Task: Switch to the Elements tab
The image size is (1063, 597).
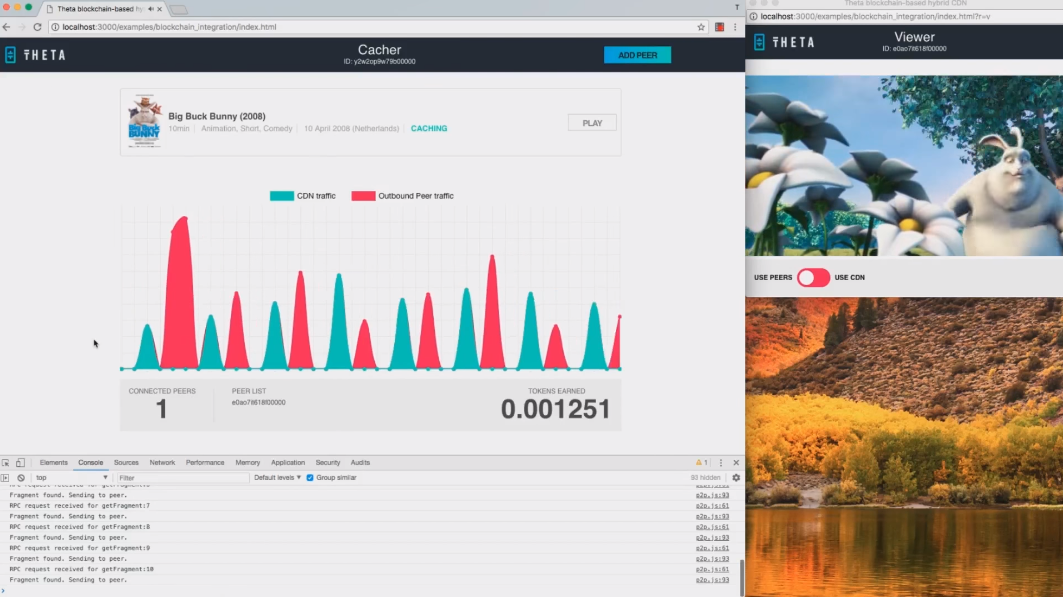Action: click(54, 463)
